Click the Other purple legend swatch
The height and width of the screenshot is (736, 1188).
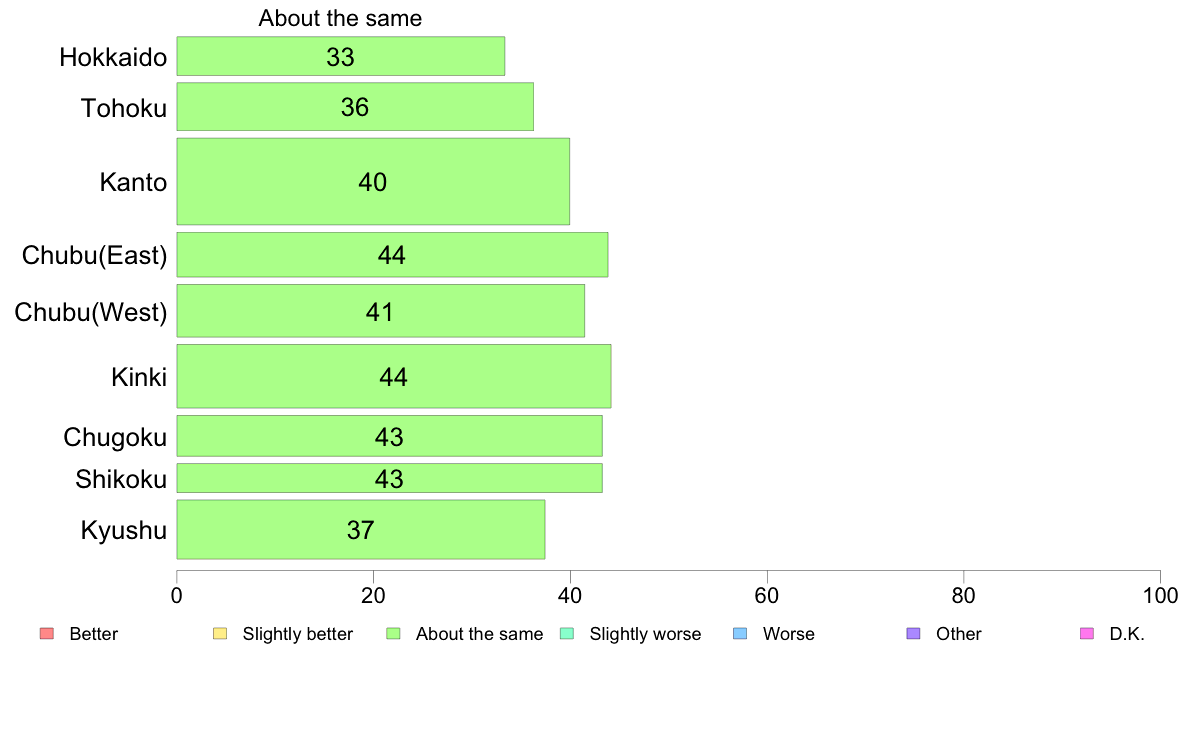click(x=914, y=634)
